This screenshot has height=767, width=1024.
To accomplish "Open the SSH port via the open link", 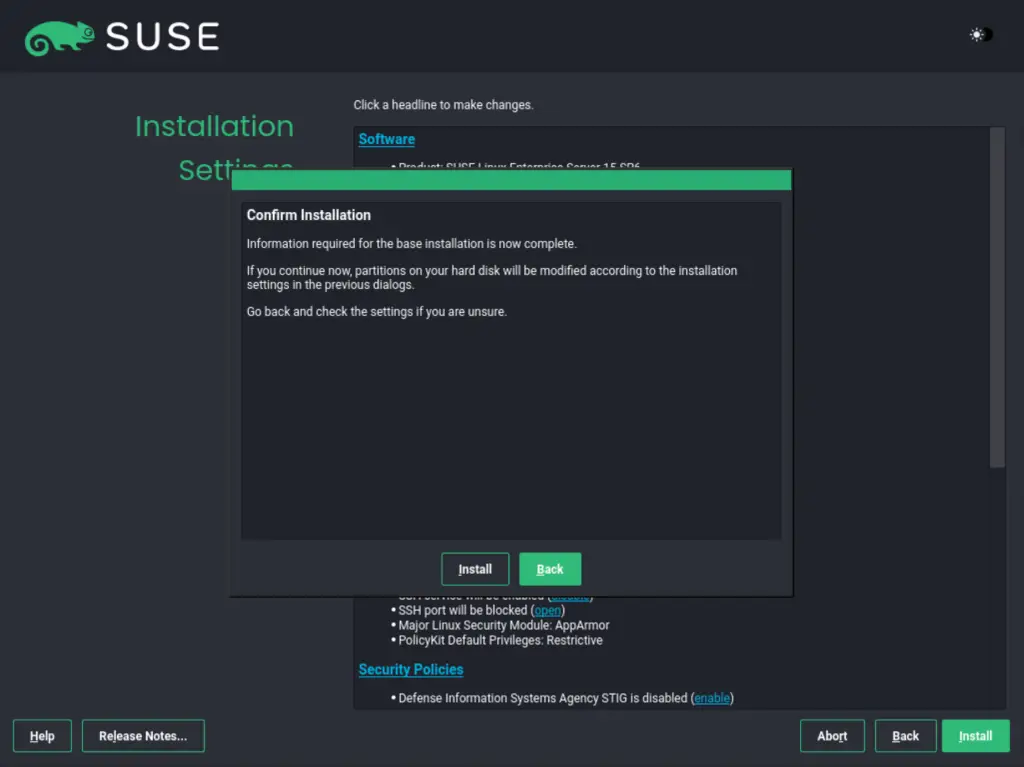I will pos(547,610).
